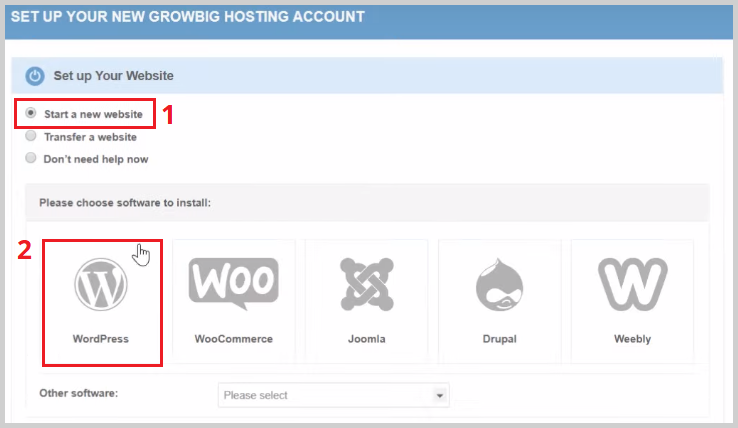Open the Other software Please select dropdown
738x428 pixels.
pos(334,395)
